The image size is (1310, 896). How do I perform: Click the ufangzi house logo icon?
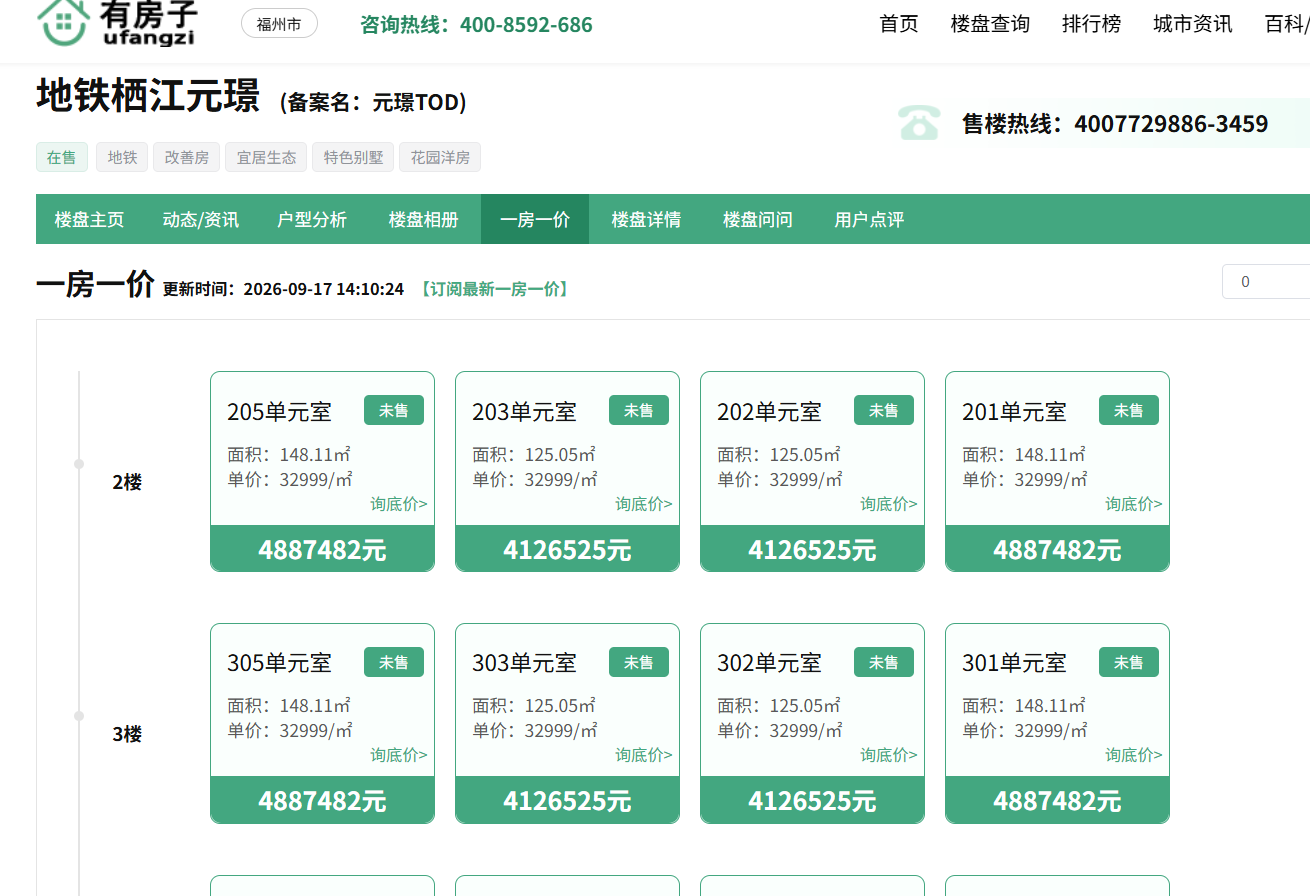(63, 22)
